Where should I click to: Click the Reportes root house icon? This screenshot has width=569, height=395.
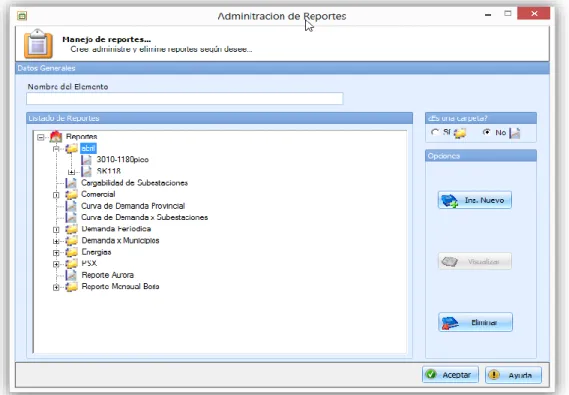pos(56,137)
